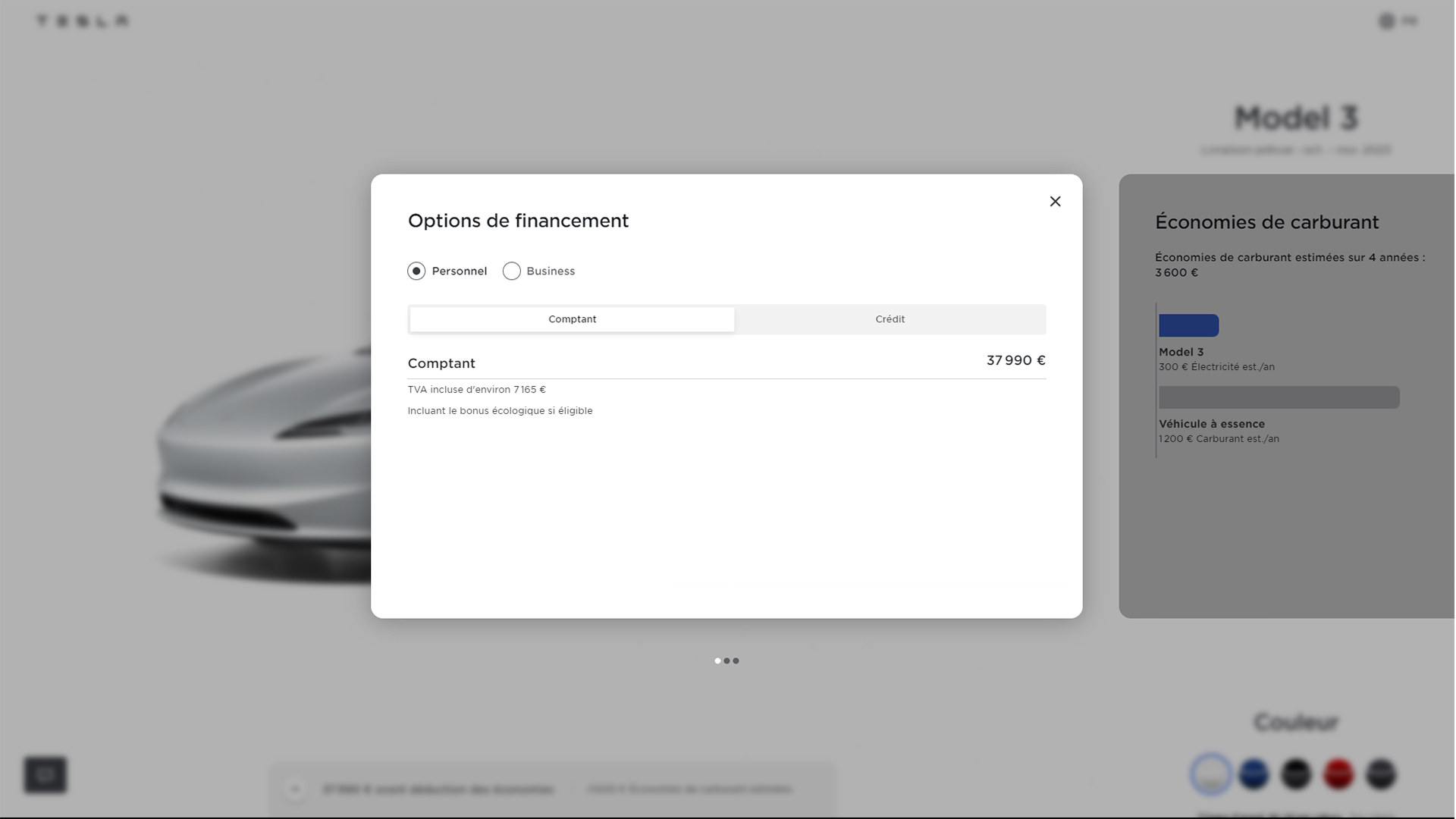Click the Options de financement heading
The height and width of the screenshot is (819, 1456).
click(518, 221)
